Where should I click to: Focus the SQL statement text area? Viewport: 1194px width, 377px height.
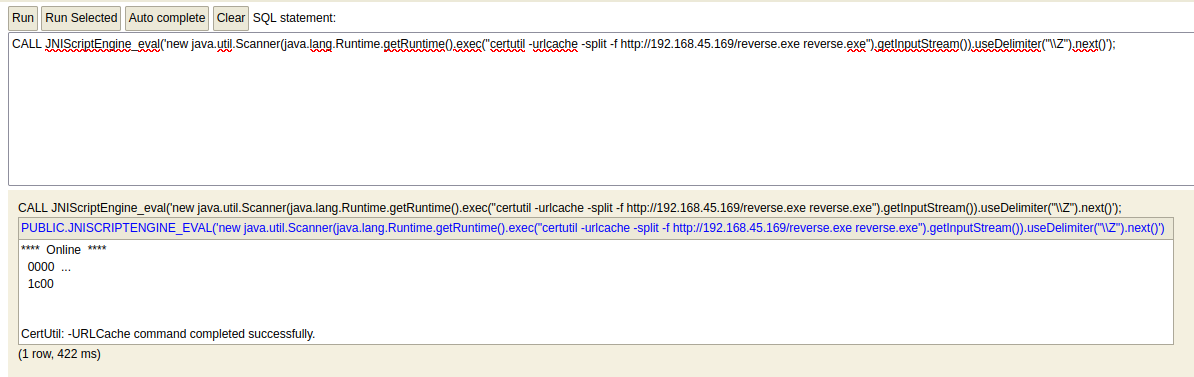pos(601,109)
